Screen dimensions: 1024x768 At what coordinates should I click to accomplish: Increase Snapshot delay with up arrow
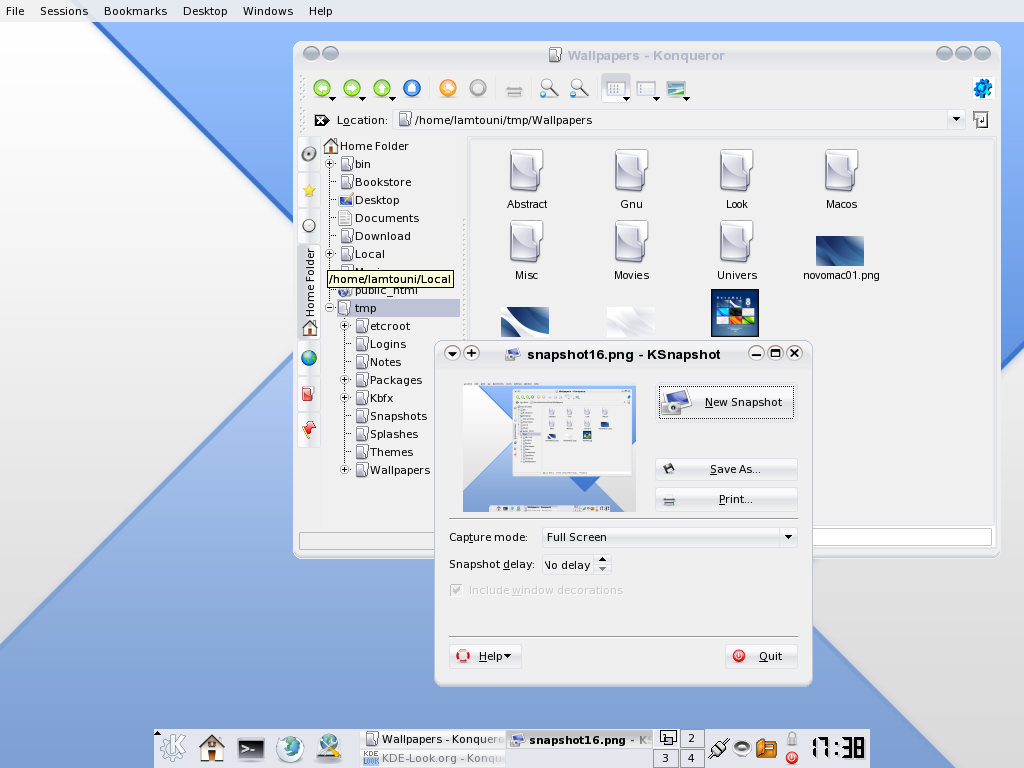pos(603,560)
